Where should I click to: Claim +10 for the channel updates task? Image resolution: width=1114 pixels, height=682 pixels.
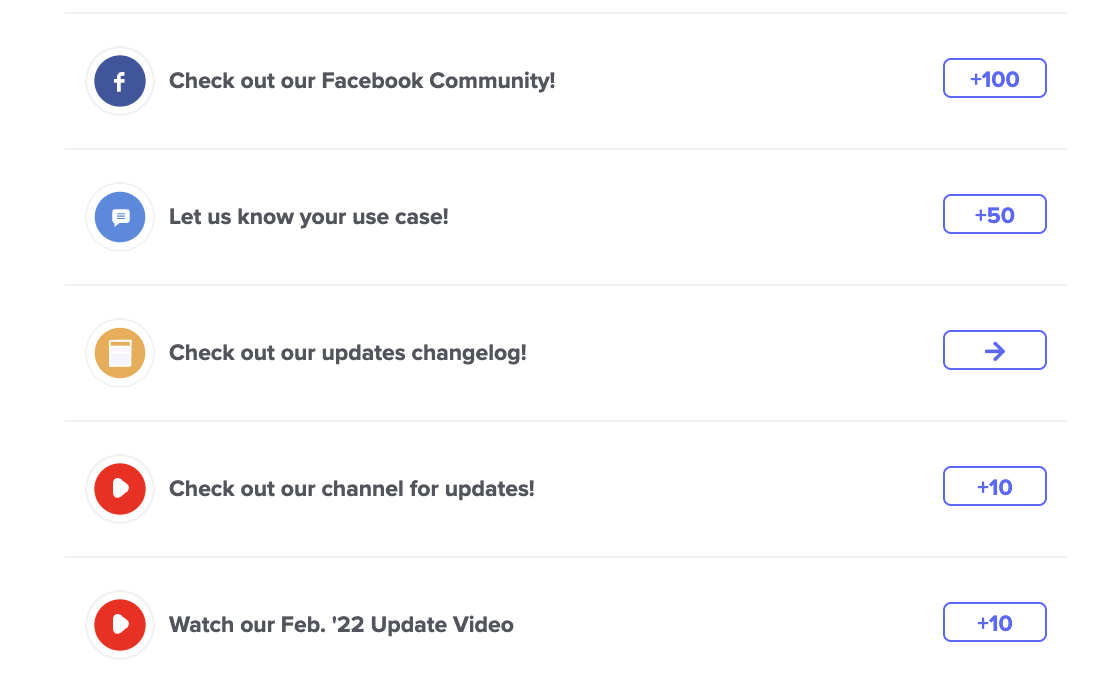(x=995, y=486)
